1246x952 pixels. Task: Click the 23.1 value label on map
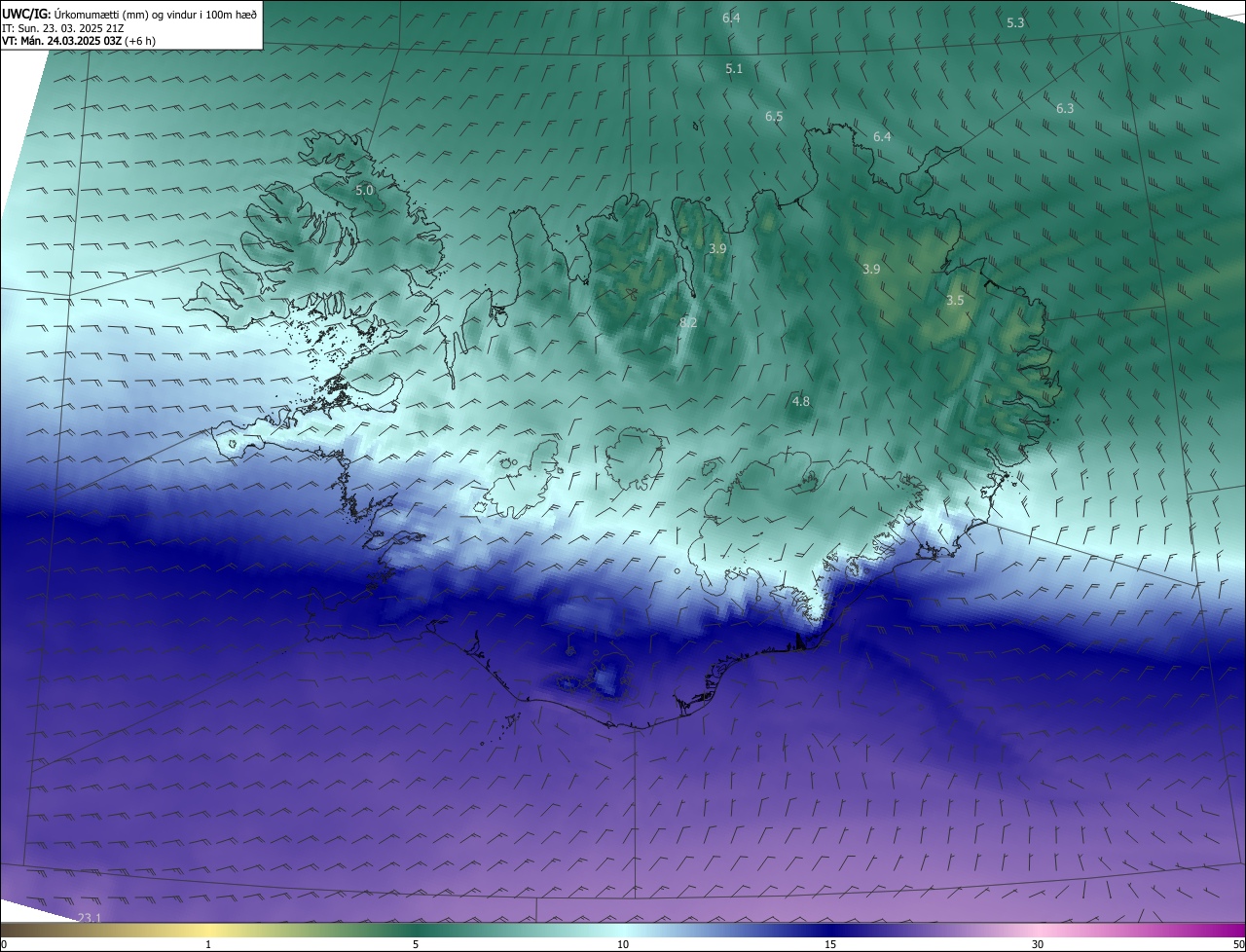[x=90, y=918]
